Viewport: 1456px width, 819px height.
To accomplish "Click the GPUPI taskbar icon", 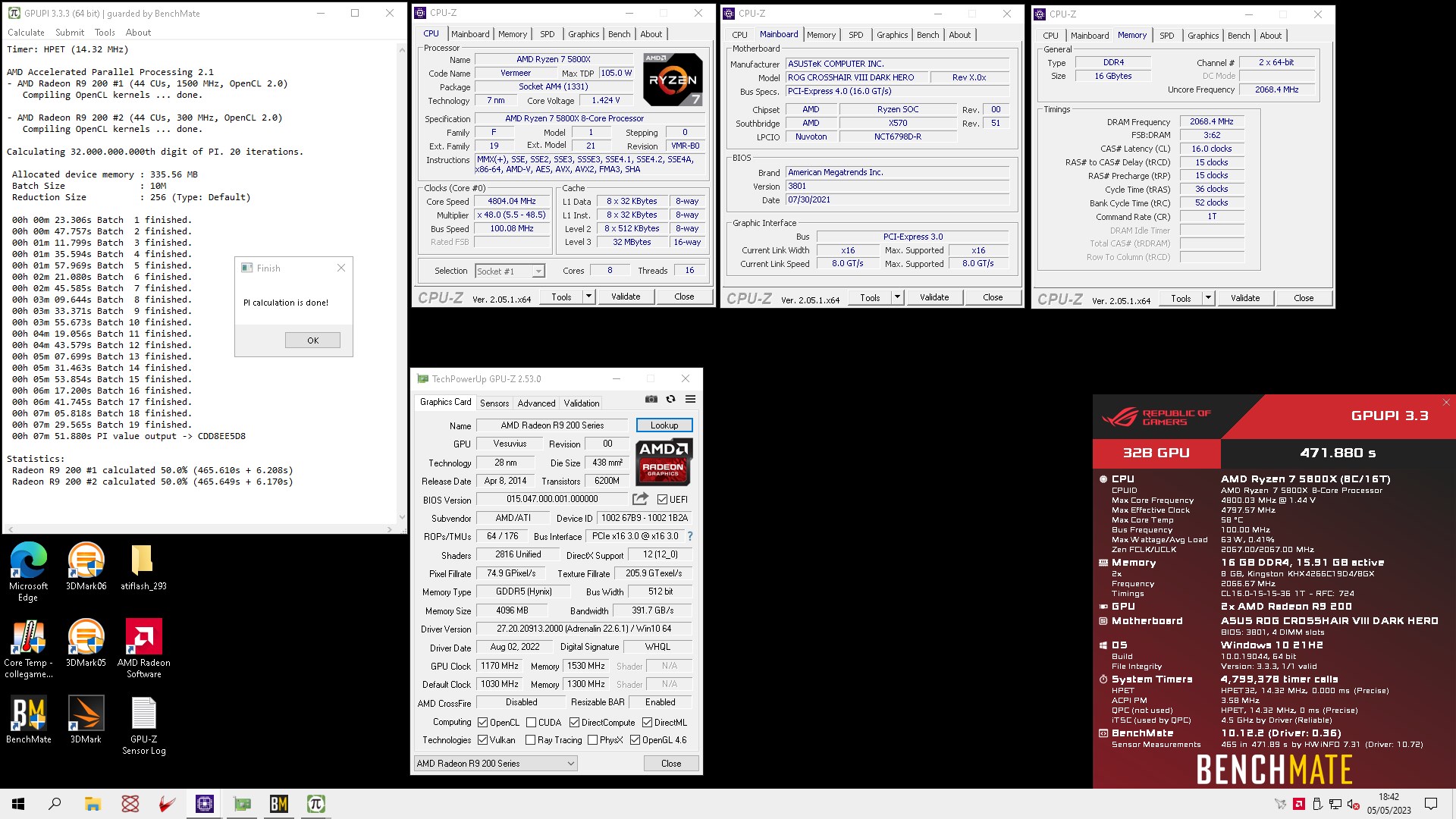I will tap(316, 804).
